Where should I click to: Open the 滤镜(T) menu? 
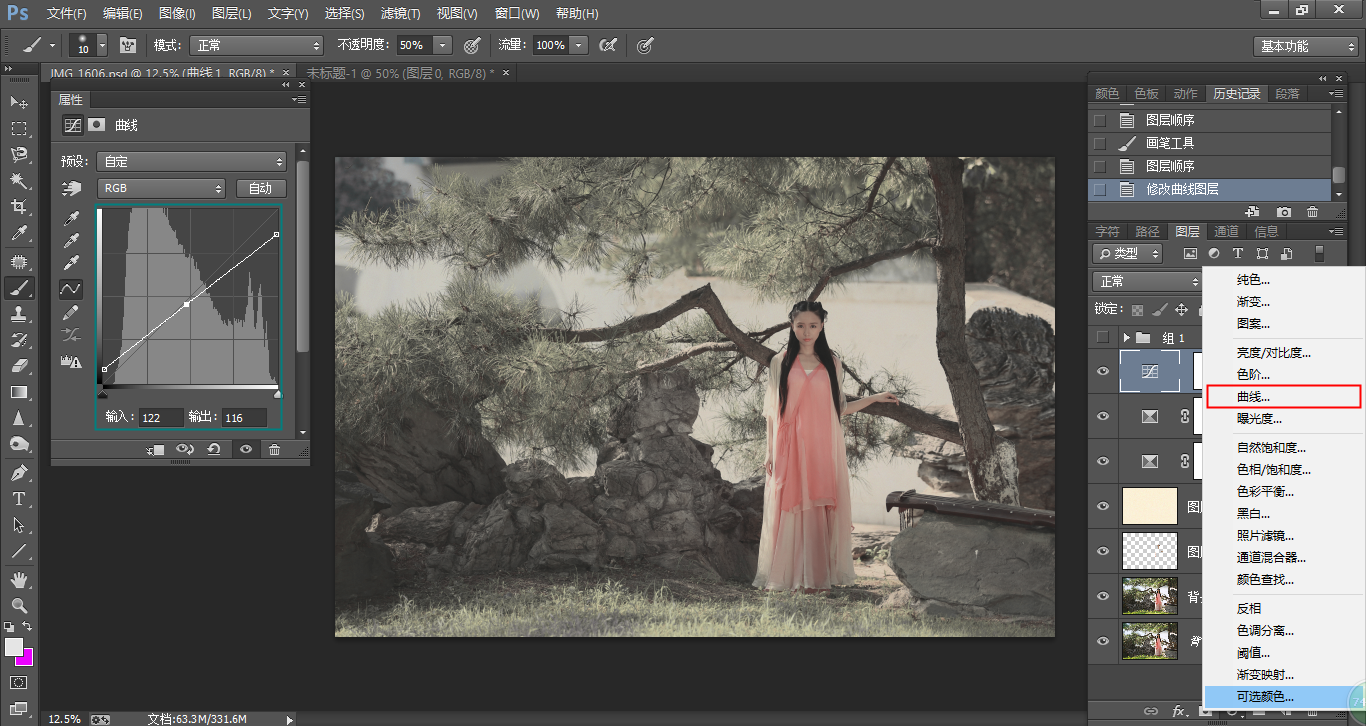(x=400, y=14)
